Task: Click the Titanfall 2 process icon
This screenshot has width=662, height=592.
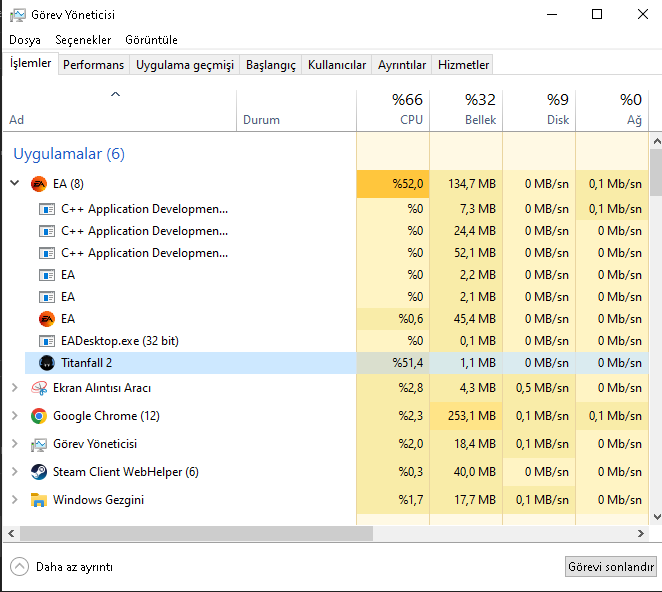Action: [x=46, y=363]
